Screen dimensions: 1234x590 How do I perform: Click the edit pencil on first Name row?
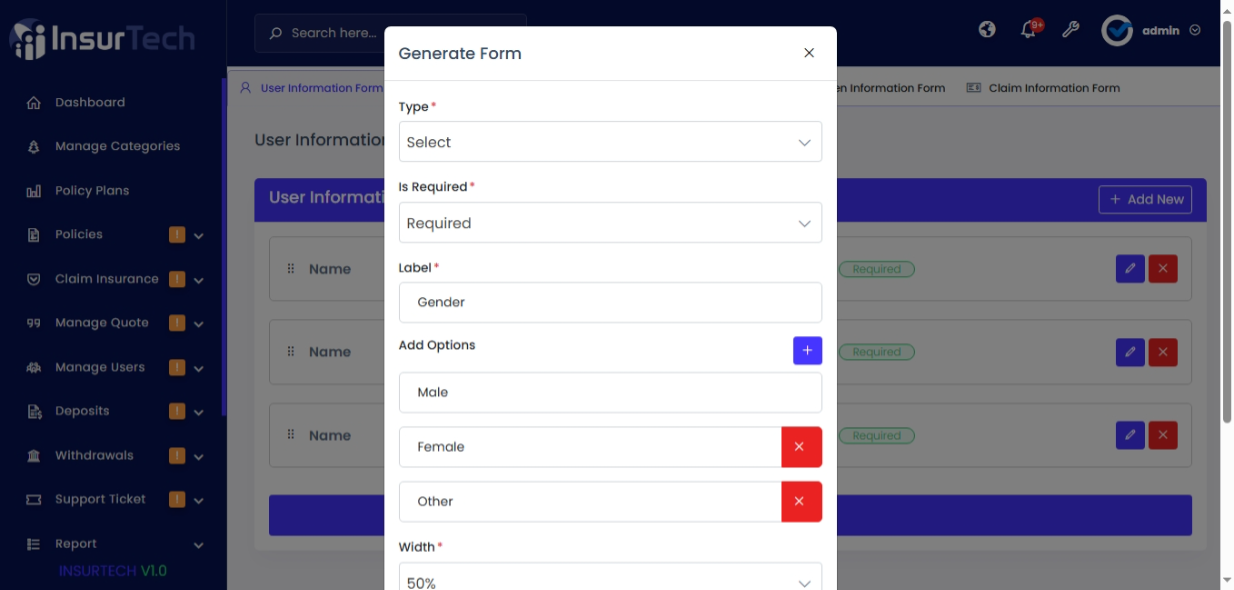coord(1130,268)
